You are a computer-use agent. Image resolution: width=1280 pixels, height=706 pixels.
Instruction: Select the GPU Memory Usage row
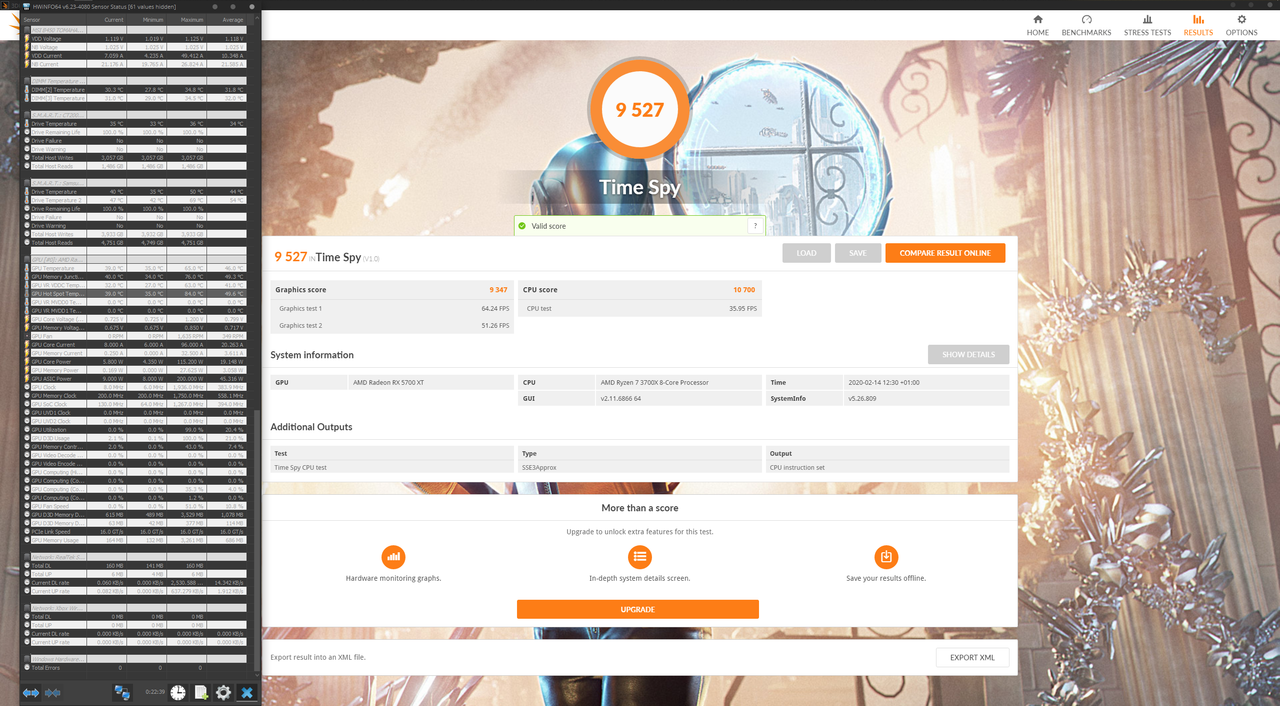click(135, 540)
